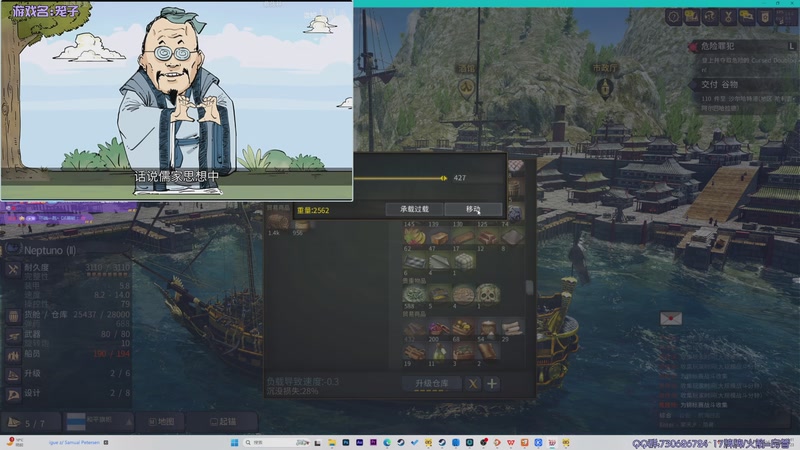Open the red mail envelope icon
The height and width of the screenshot is (450, 800).
click(x=670, y=318)
